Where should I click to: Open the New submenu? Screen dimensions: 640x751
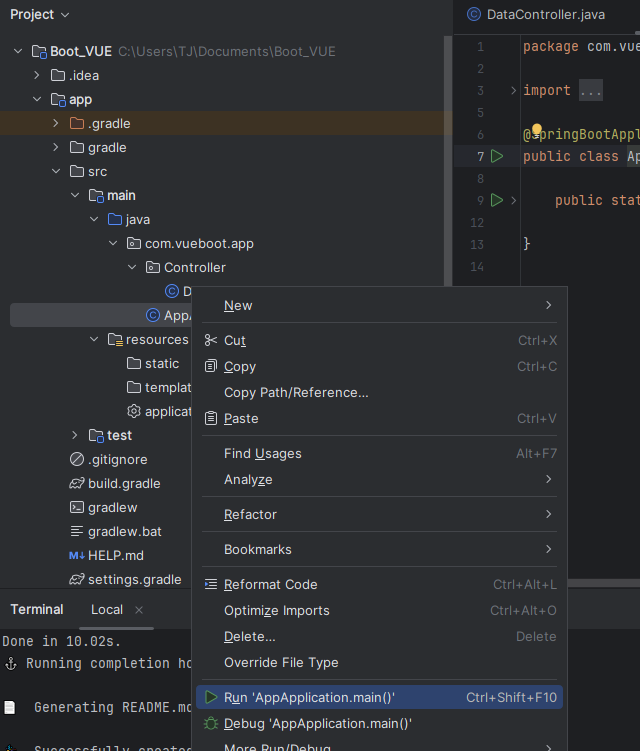379,305
